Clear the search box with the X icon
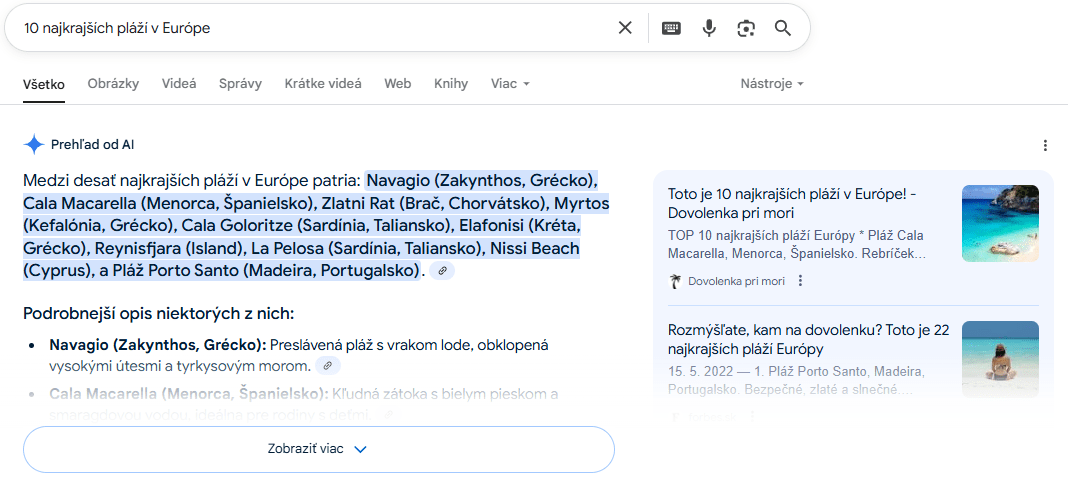This screenshot has height=481, width=1068. tap(625, 28)
